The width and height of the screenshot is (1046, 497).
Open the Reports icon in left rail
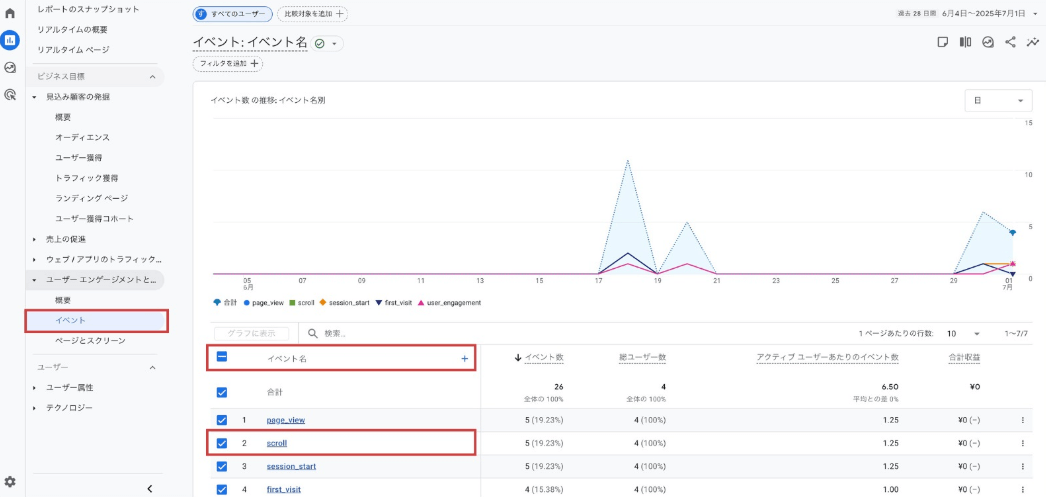(x=10, y=40)
